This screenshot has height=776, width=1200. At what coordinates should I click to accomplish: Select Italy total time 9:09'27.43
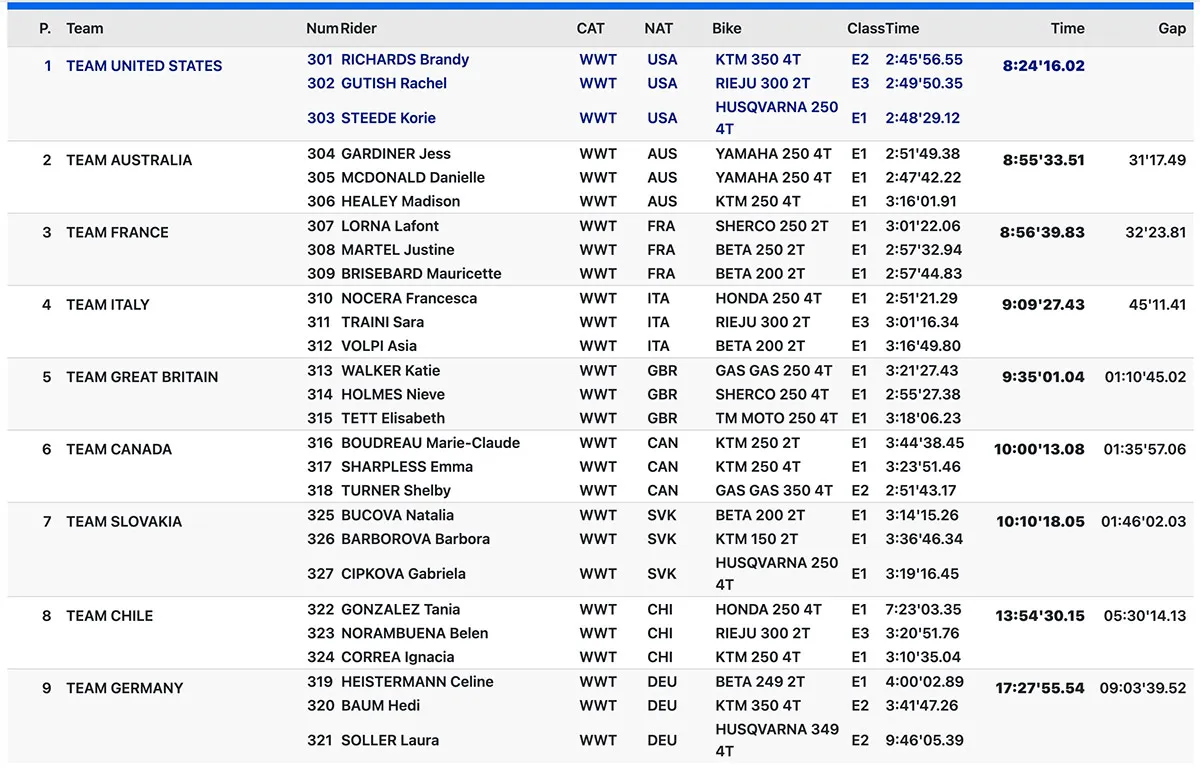1044,305
